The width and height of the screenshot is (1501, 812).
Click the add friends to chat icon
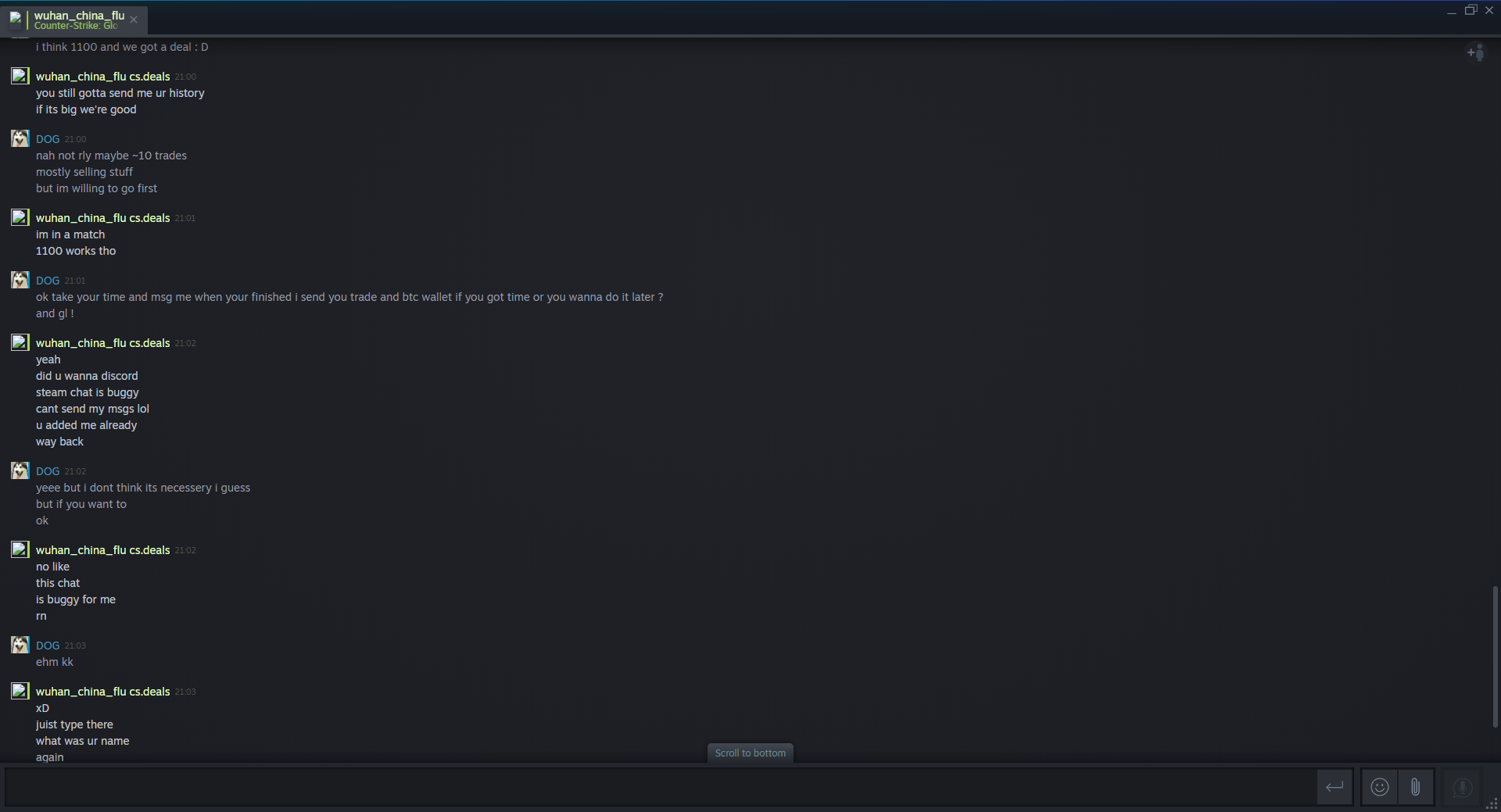tap(1475, 52)
